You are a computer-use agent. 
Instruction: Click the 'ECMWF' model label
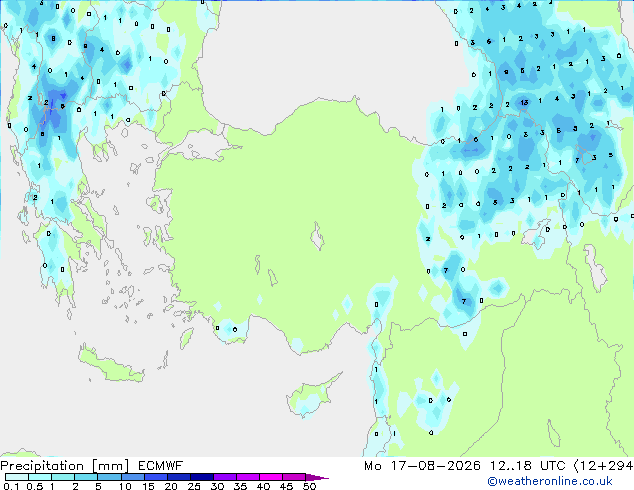[x=161, y=466]
